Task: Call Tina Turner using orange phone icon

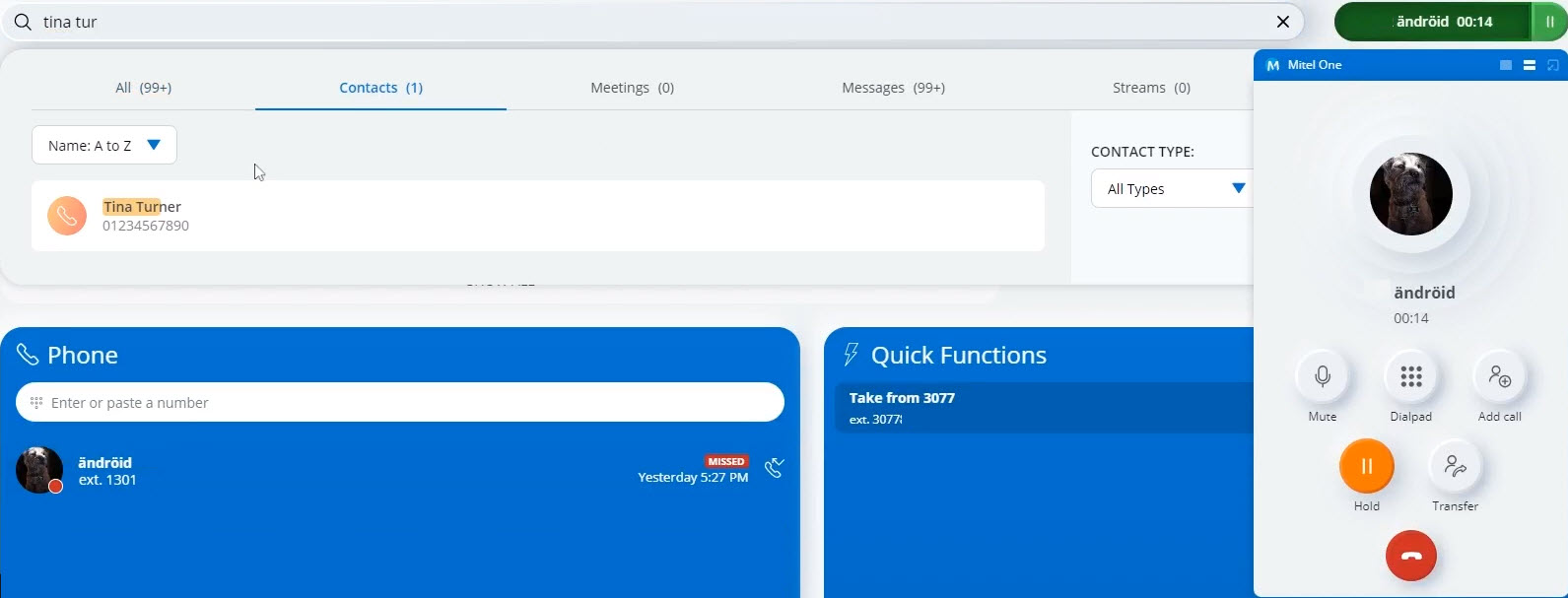Action: (x=67, y=216)
